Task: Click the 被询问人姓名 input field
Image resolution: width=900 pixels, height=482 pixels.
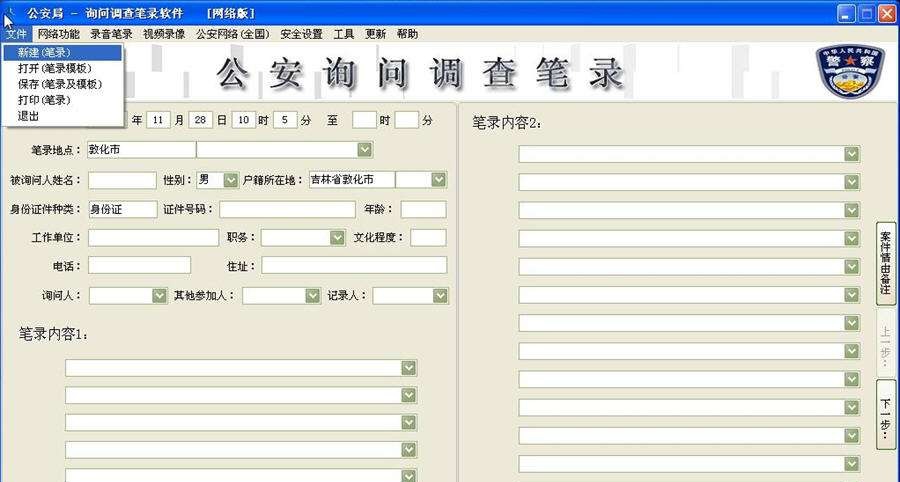Action: pyautogui.click(x=122, y=180)
